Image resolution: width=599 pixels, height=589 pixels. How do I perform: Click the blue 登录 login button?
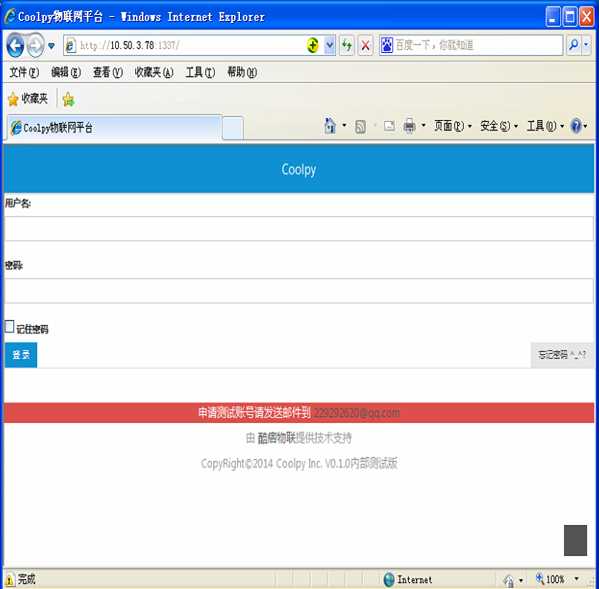tap(21, 355)
